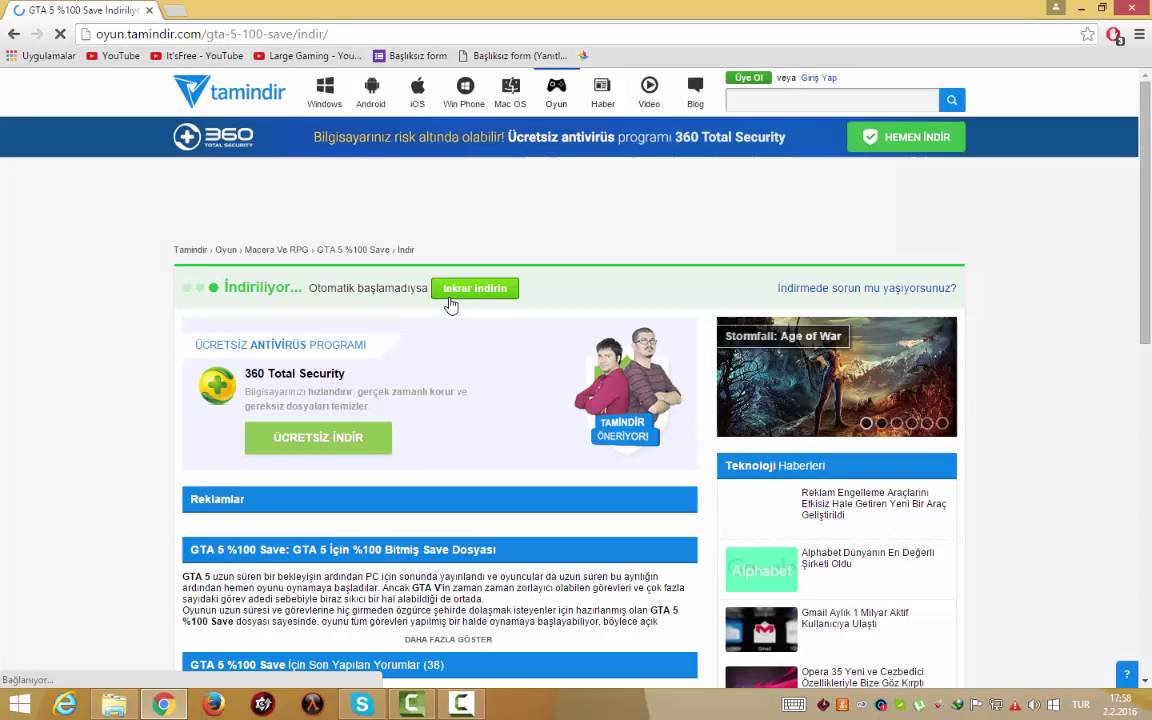
Task: Open the iOS apple category icon
Action: click(x=417, y=92)
